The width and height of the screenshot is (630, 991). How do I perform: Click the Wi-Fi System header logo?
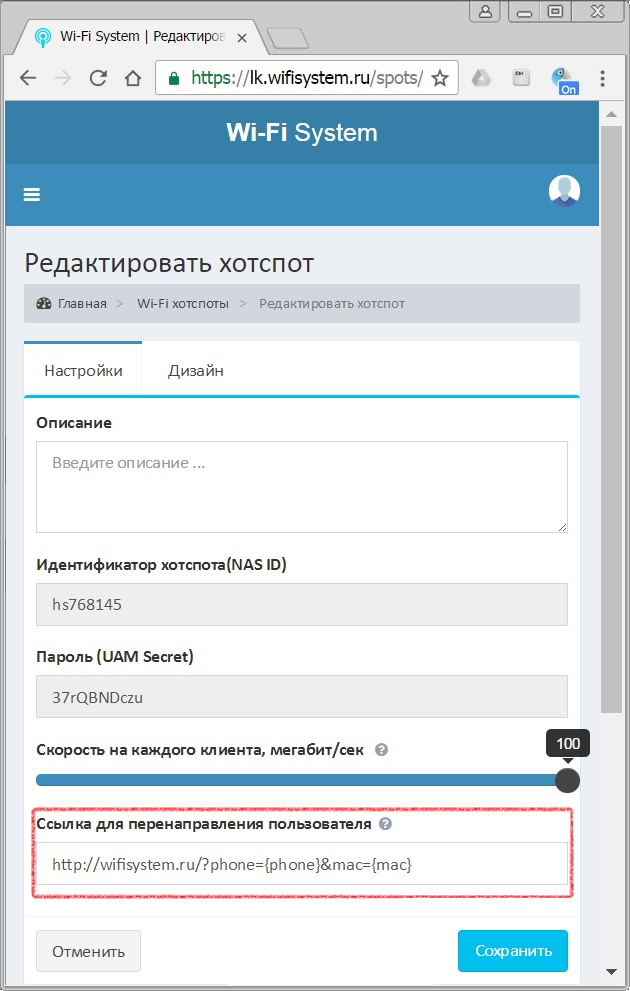(302, 133)
